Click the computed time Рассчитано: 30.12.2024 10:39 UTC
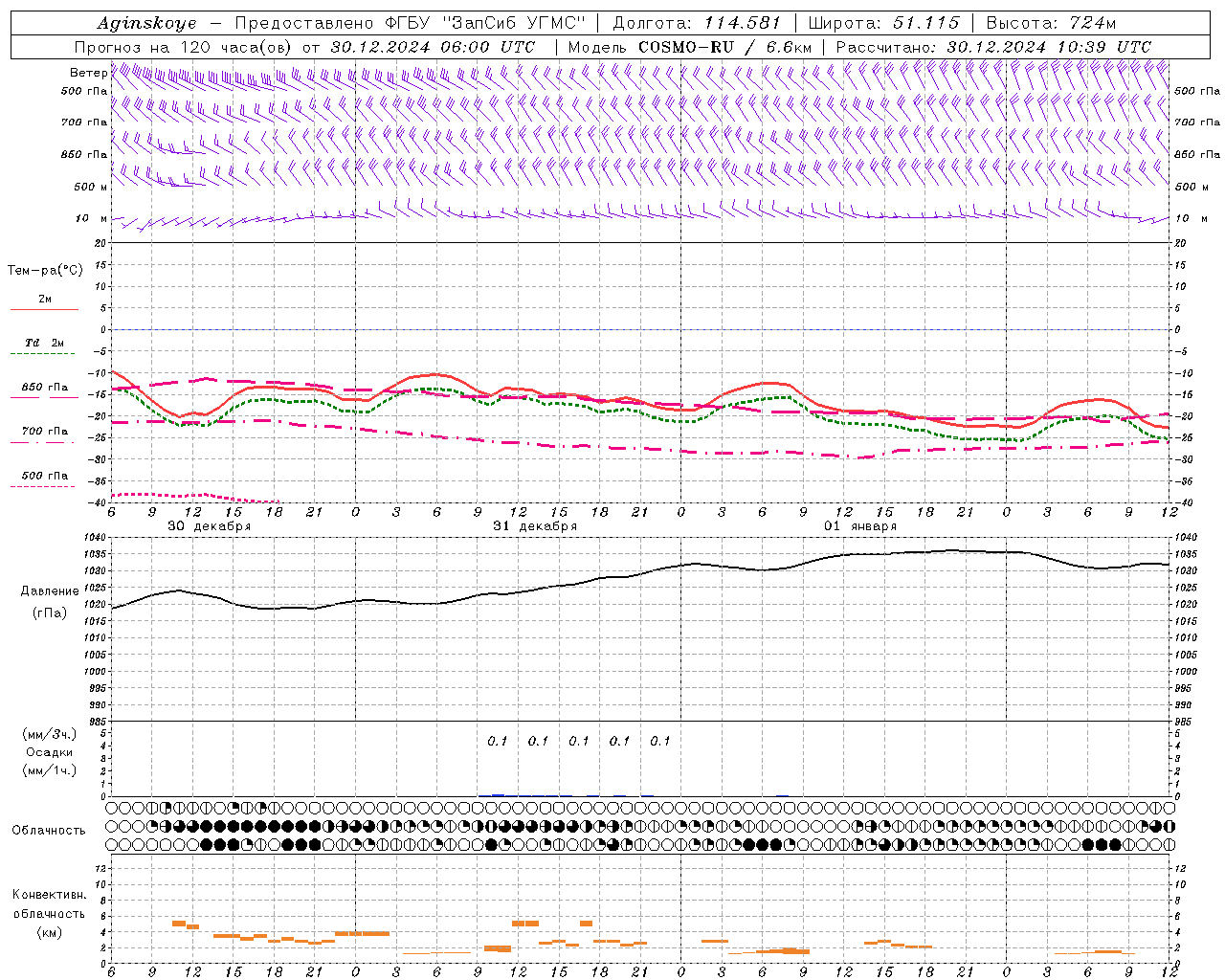This screenshot has height=980, width=1225. [x=993, y=47]
